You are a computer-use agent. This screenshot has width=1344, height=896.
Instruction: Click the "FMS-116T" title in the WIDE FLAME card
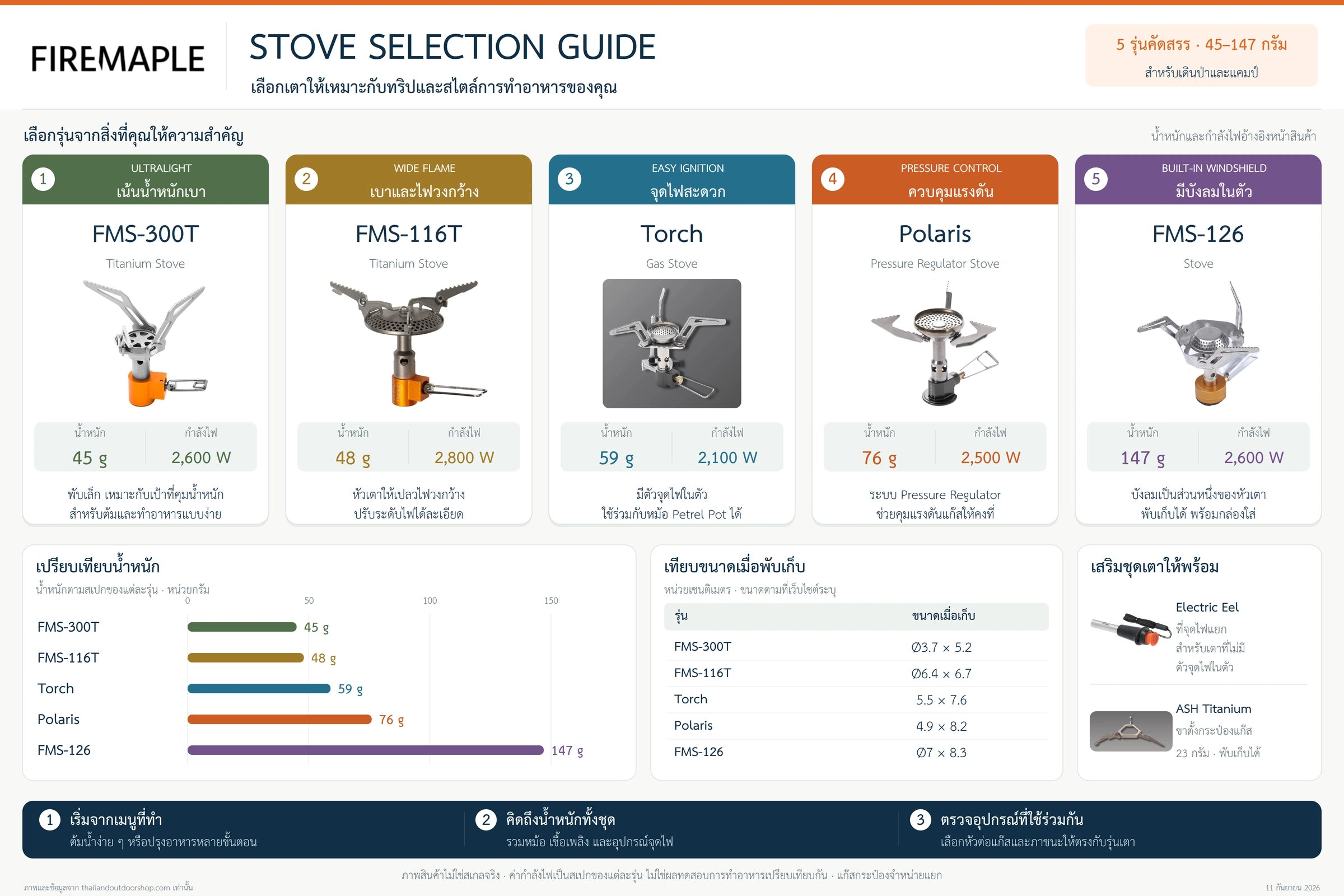(409, 234)
